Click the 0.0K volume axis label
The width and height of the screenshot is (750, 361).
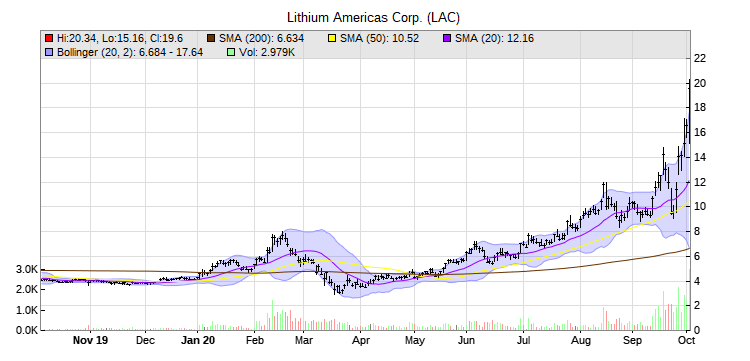pos(26,330)
